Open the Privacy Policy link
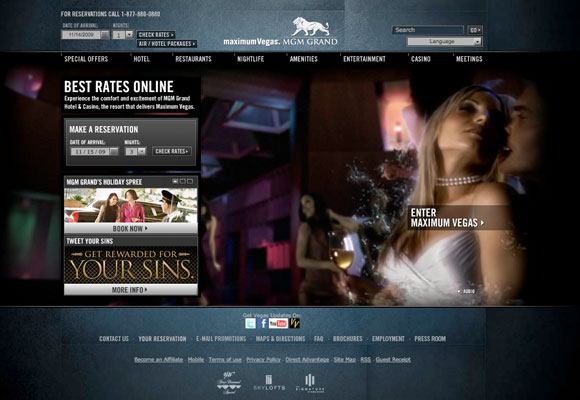 pyautogui.click(x=263, y=359)
